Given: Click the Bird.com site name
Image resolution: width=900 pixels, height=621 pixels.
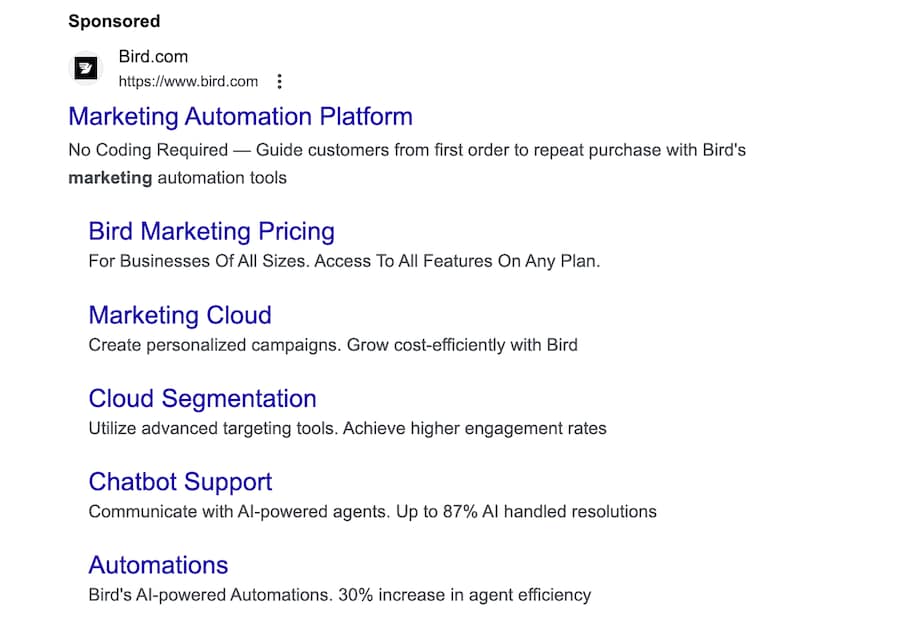Looking at the screenshot, I should (153, 57).
